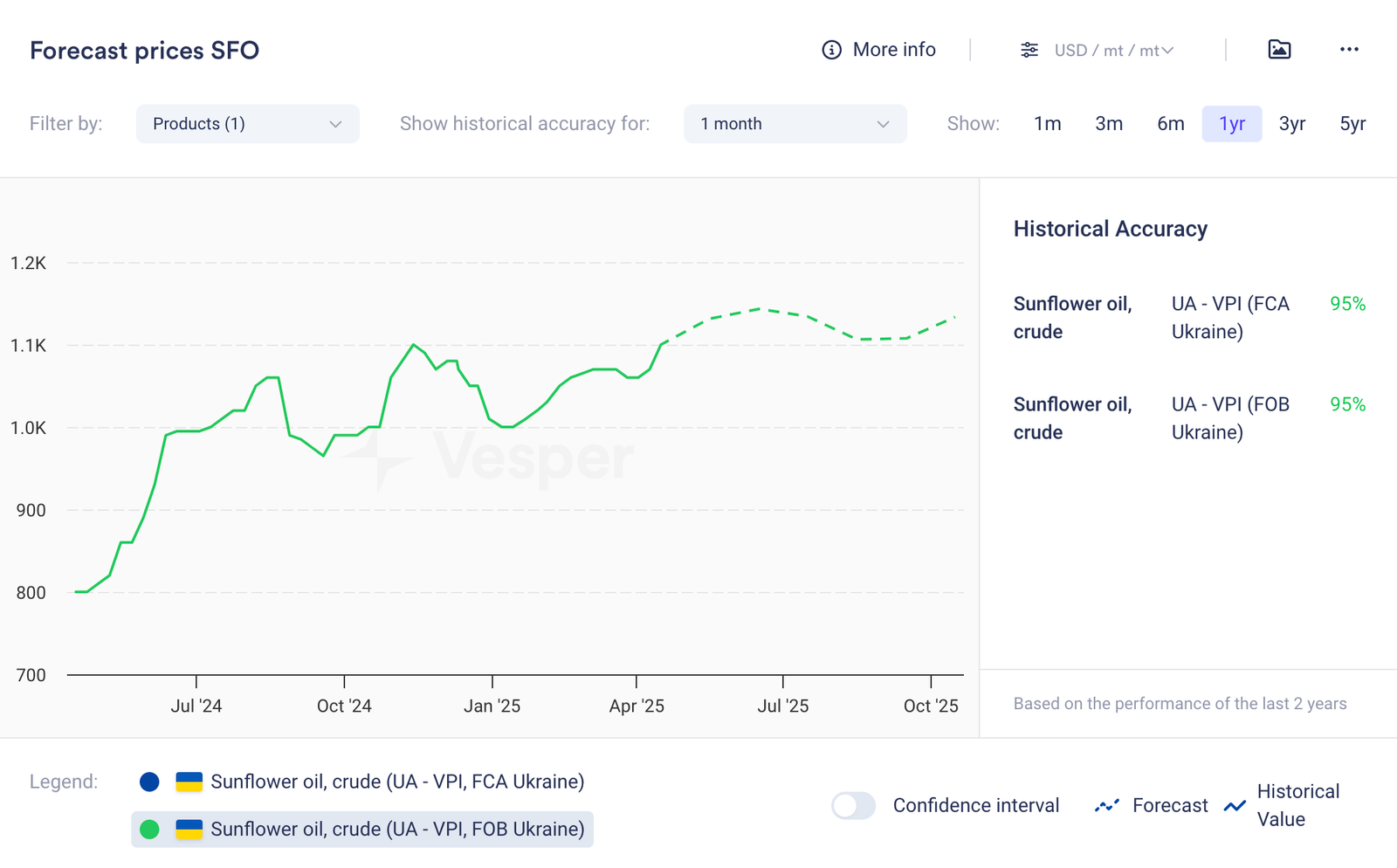Switch to the 5yr time range
This screenshot has width=1397, height=868.
point(1352,124)
